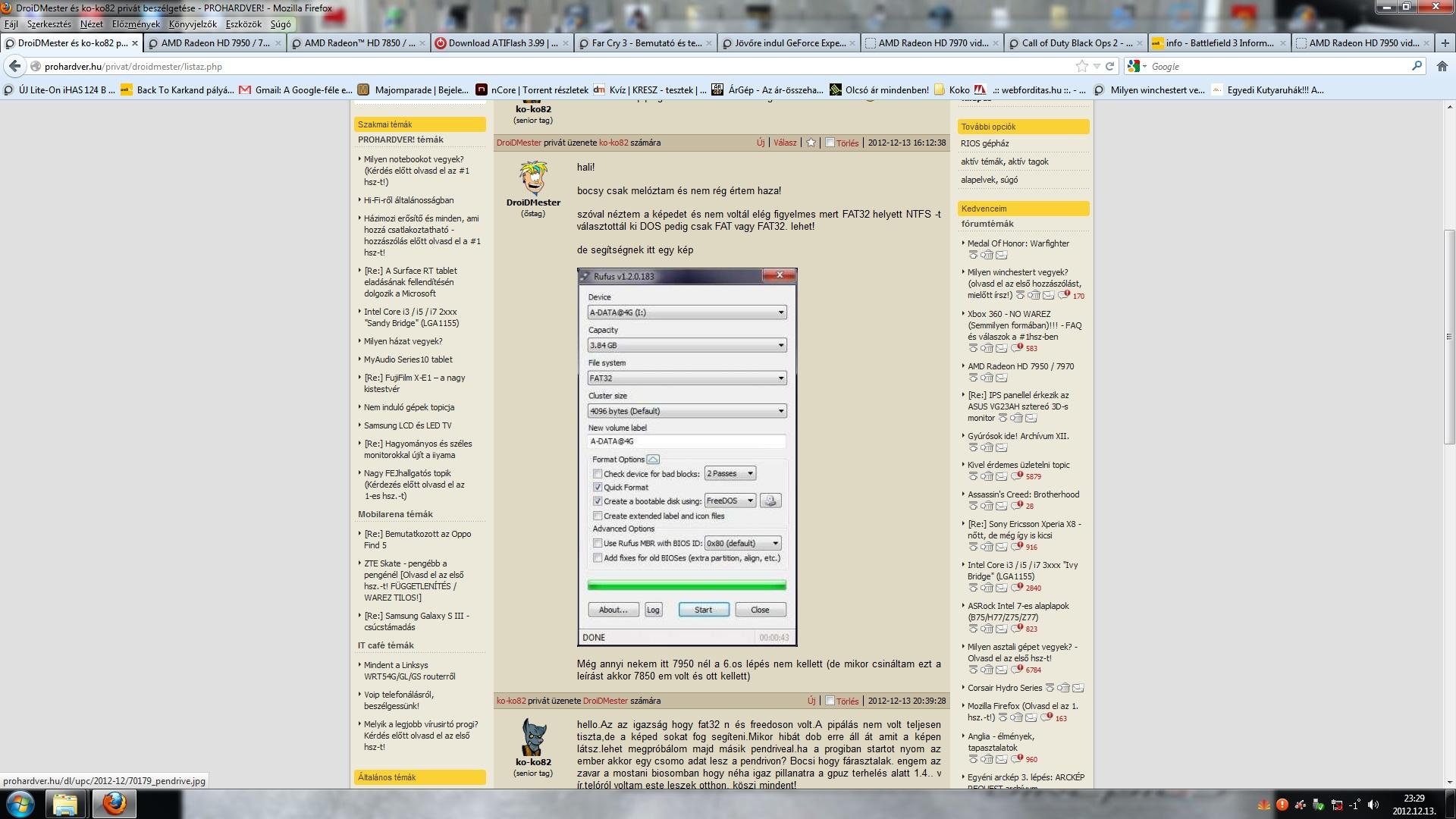Click trash icon under Medal Of Honor: Warfighter
The image size is (1456, 819).
point(987,256)
